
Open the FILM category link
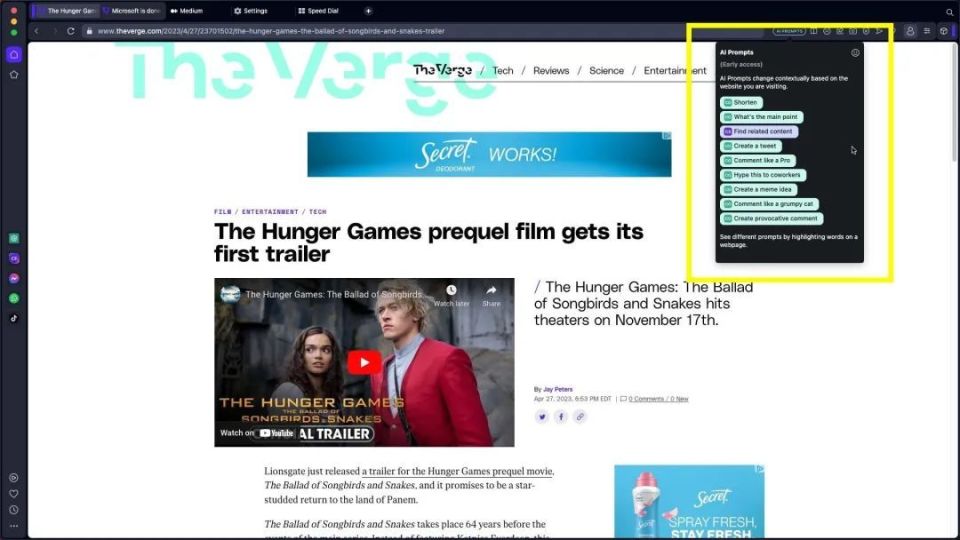pyautogui.click(x=223, y=212)
